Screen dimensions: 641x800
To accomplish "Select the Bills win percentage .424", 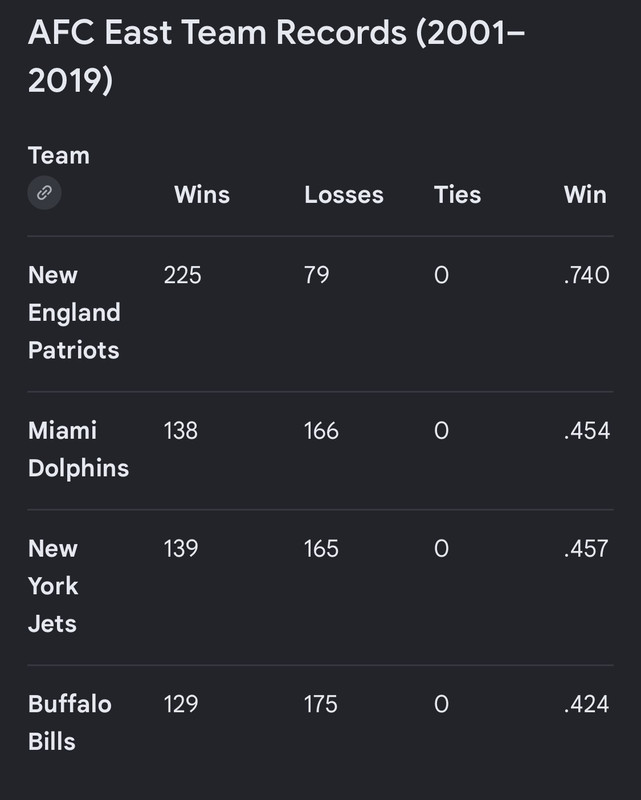I will [x=586, y=705].
